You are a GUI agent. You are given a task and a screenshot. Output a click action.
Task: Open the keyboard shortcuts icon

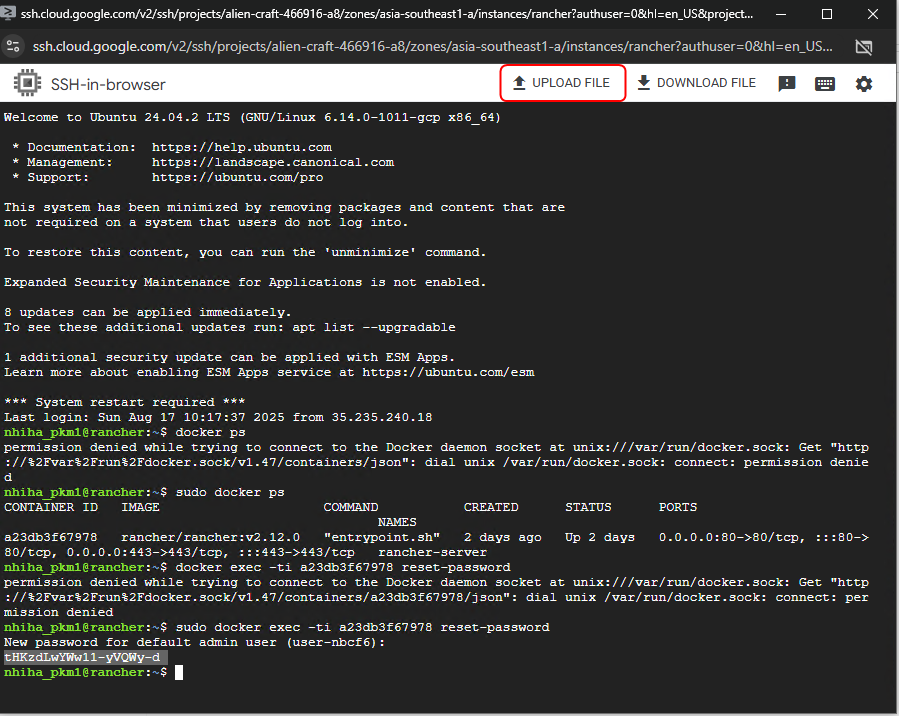pyautogui.click(x=825, y=84)
